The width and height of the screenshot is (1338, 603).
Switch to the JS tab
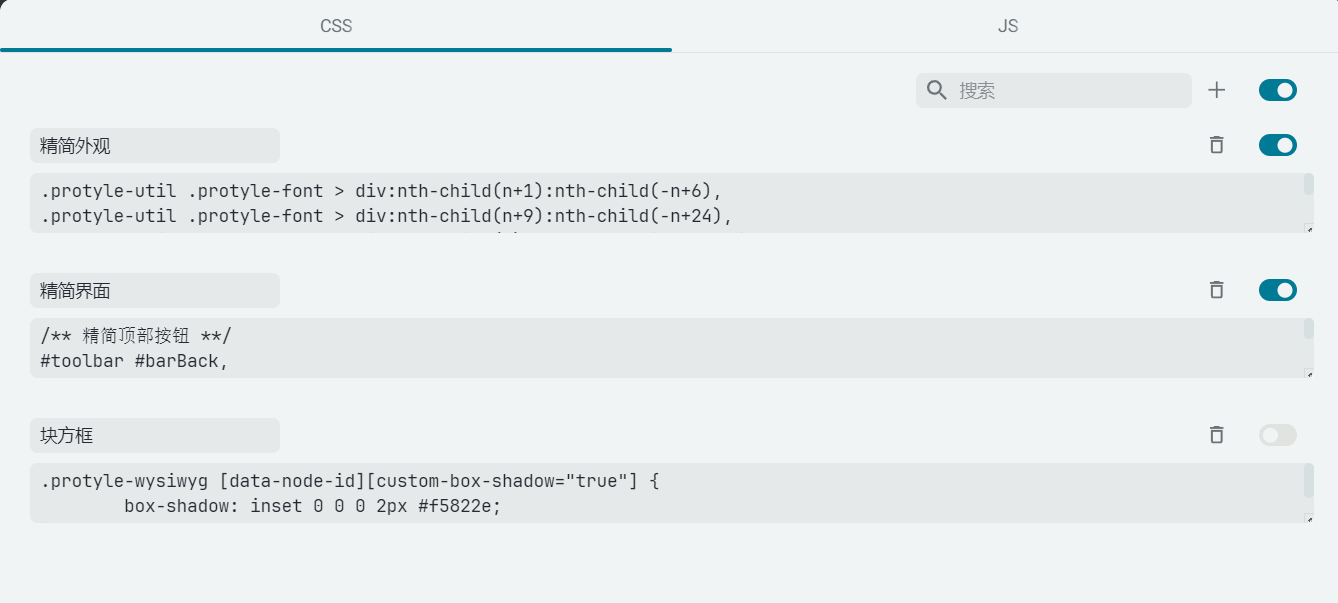[1007, 26]
